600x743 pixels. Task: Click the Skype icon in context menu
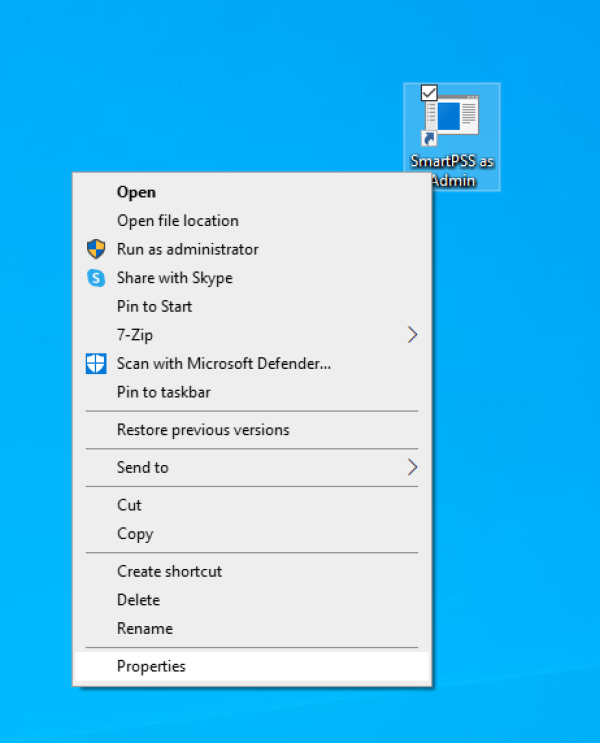click(96, 278)
